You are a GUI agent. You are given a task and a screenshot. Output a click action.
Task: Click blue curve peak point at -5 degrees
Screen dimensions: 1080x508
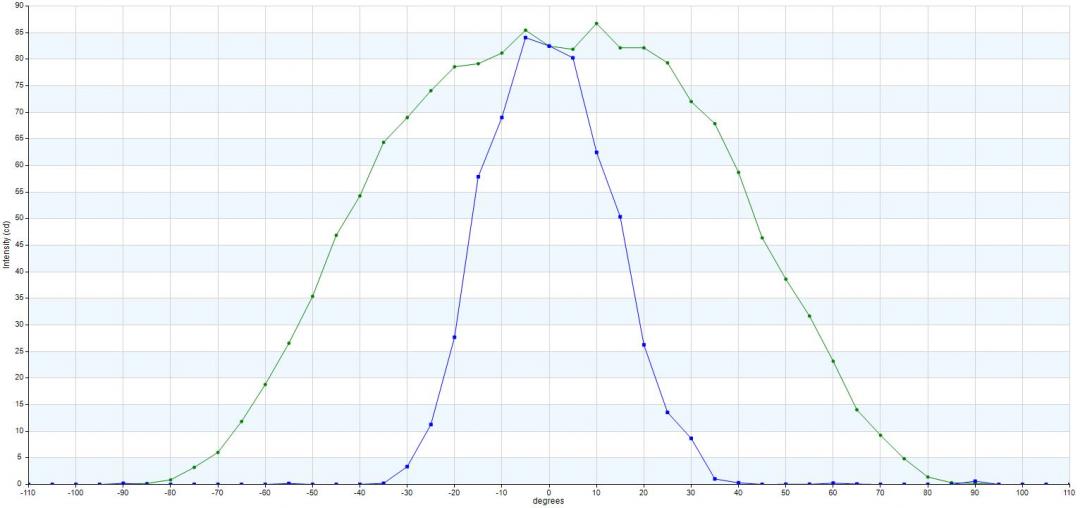tap(525, 37)
